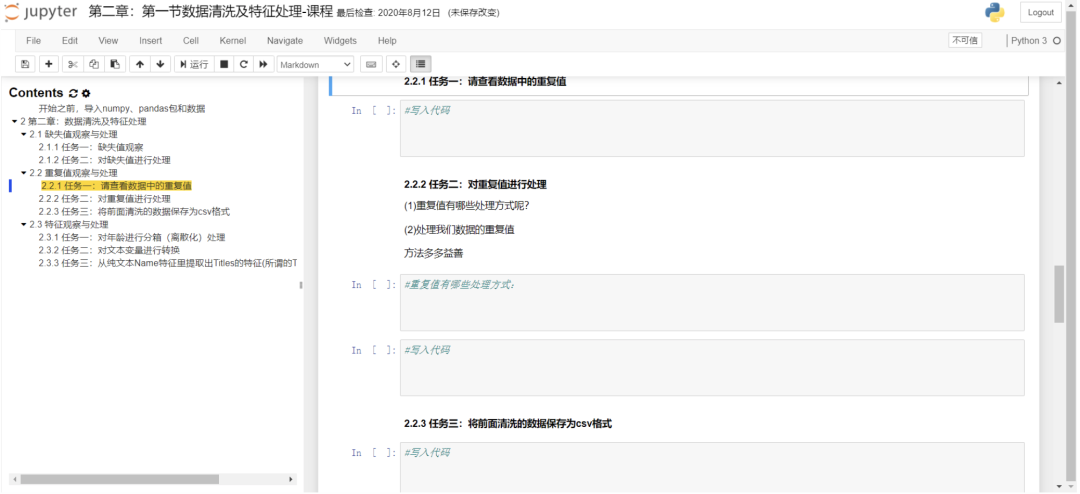
Task: Click code cell under 2.2.1 heading
Action: coord(712,129)
